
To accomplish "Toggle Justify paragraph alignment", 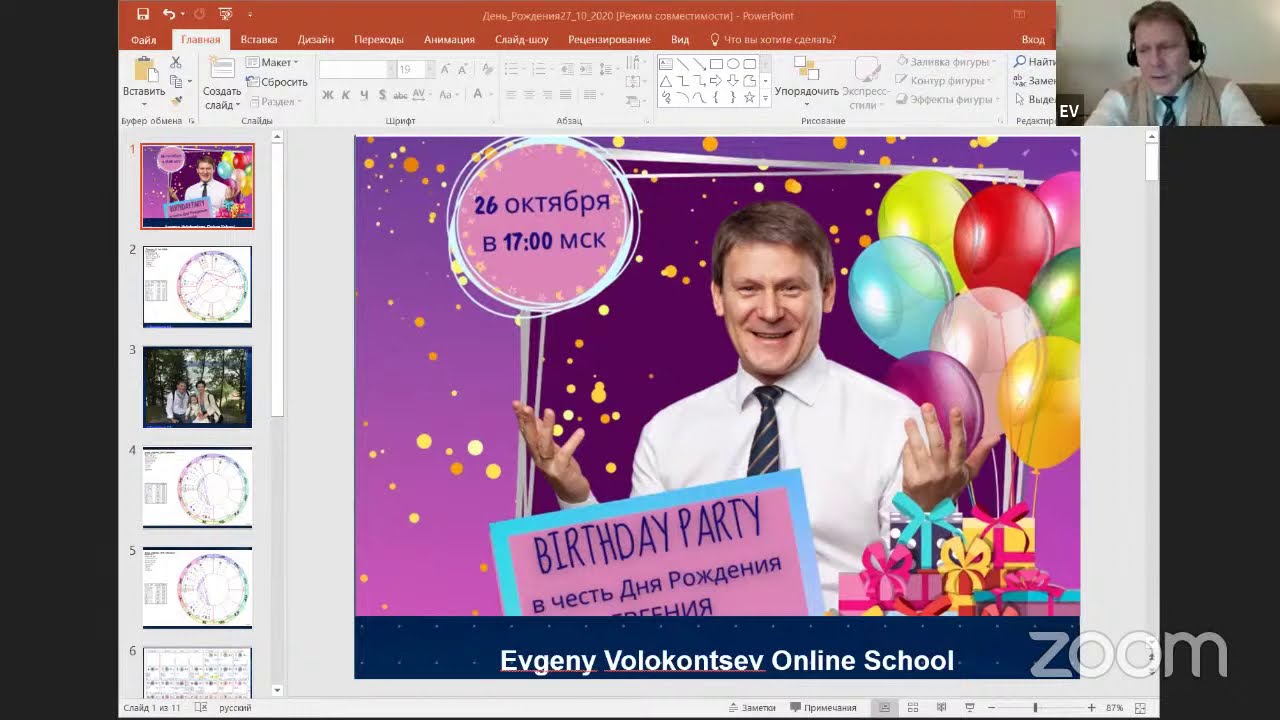I will [x=565, y=95].
